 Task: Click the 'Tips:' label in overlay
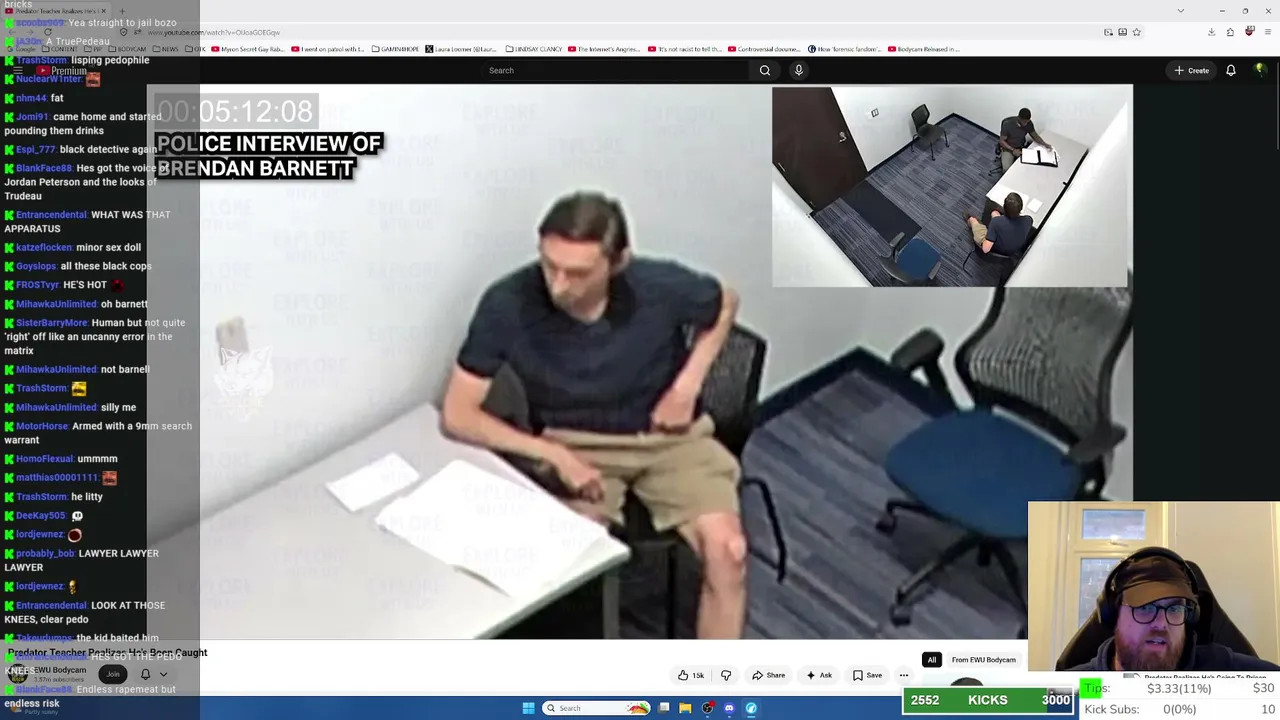(x=1098, y=688)
